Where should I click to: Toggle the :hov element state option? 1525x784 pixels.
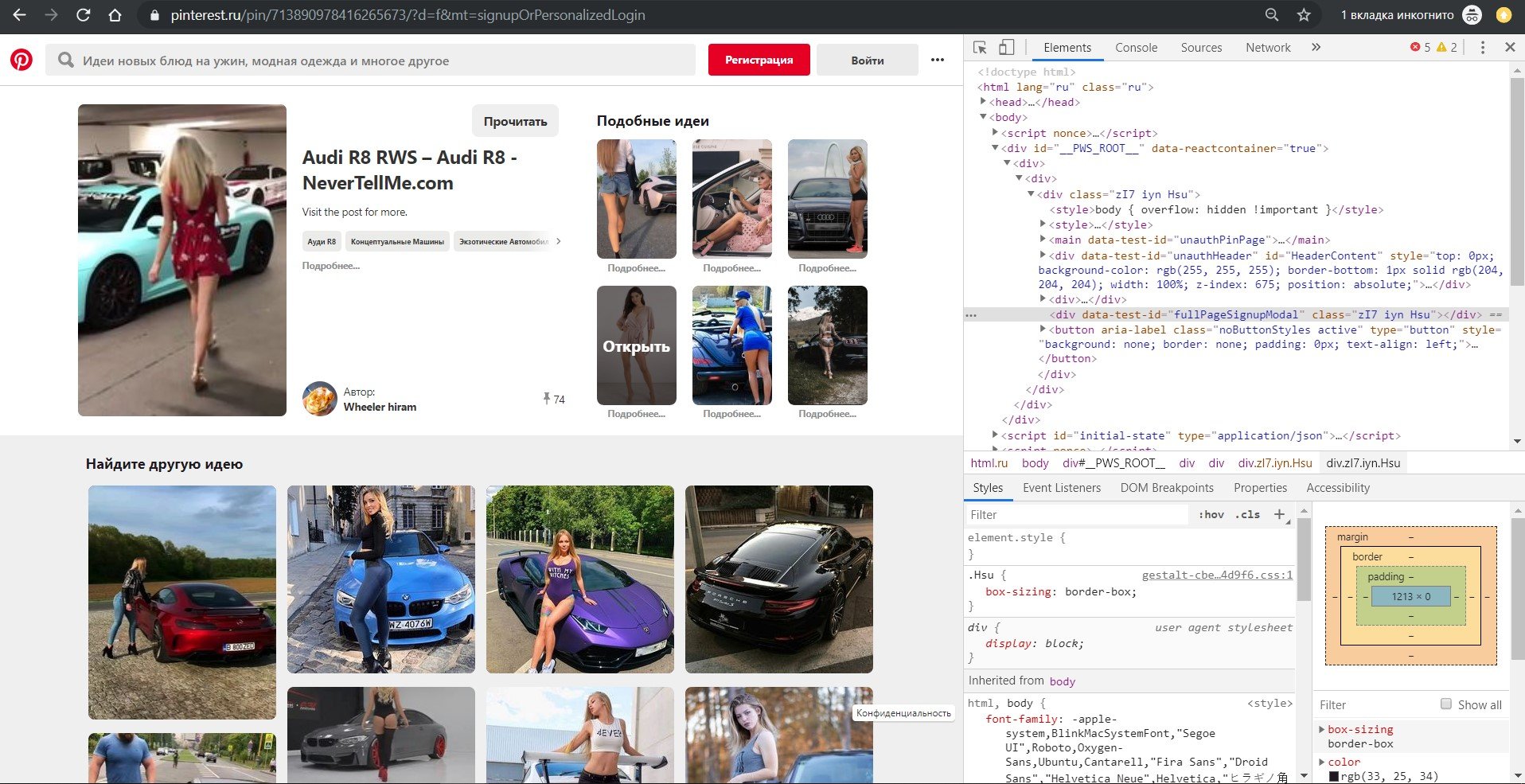(x=1211, y=515)
